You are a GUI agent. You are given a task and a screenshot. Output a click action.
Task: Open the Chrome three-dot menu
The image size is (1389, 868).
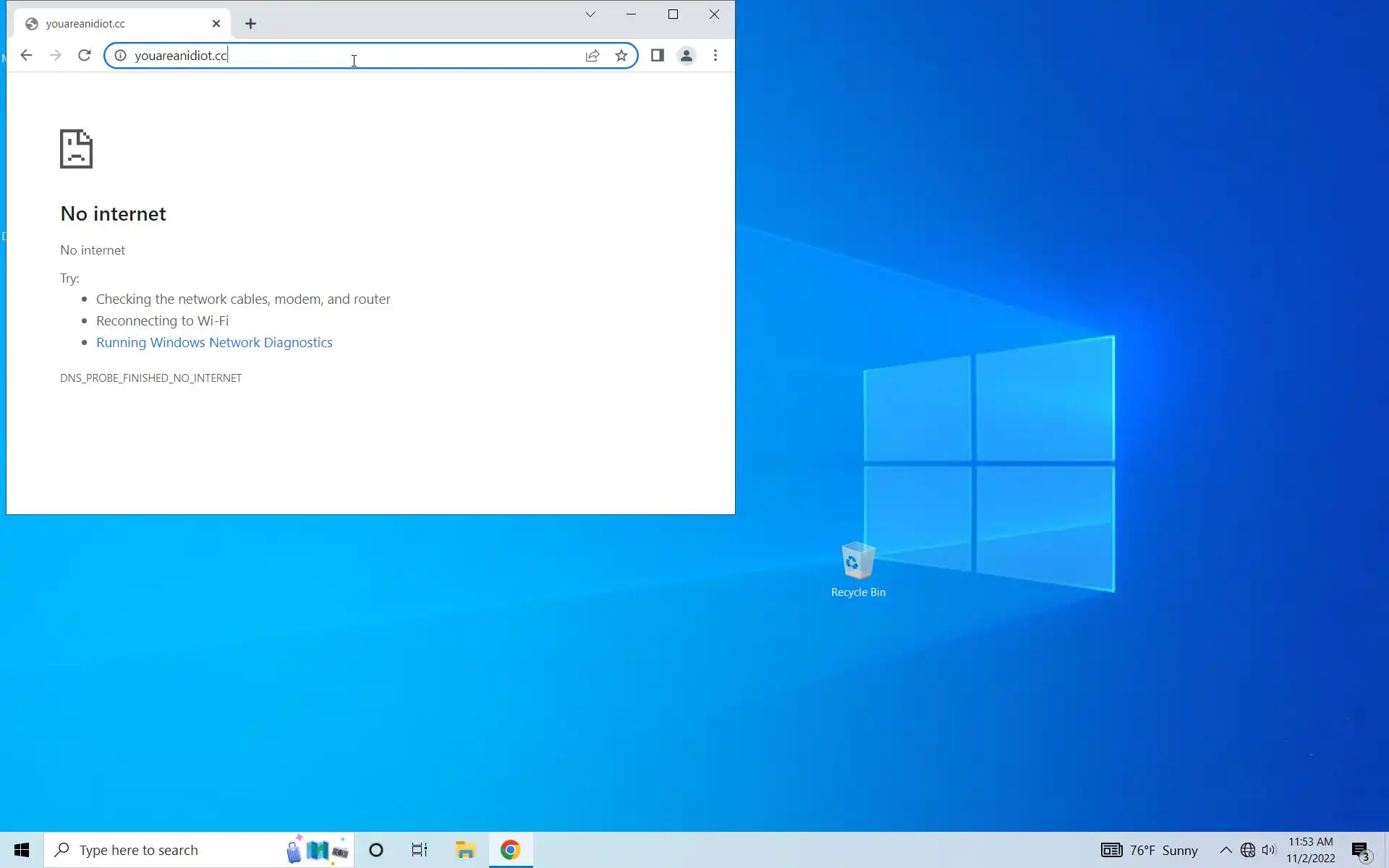(x=715, y=56)
